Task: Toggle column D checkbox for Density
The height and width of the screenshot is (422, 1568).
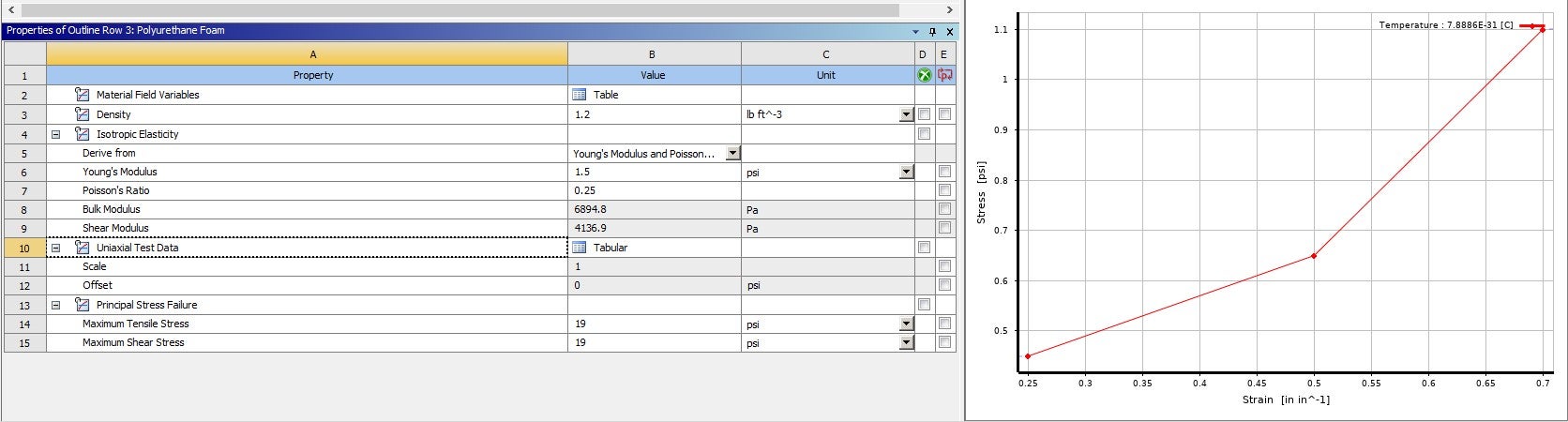Action: [924, 114]
